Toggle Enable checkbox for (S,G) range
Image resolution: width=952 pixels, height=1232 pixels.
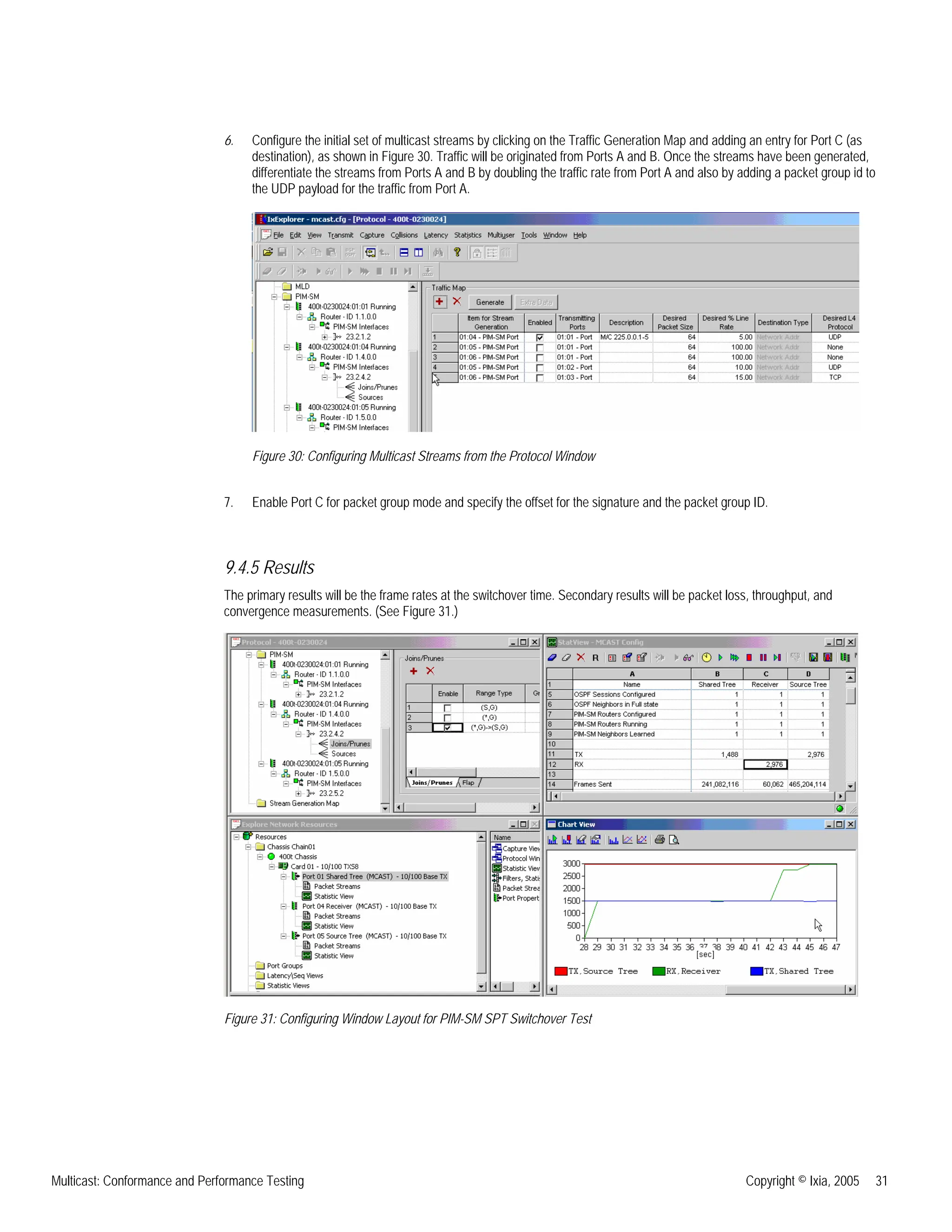click(447, 708)
